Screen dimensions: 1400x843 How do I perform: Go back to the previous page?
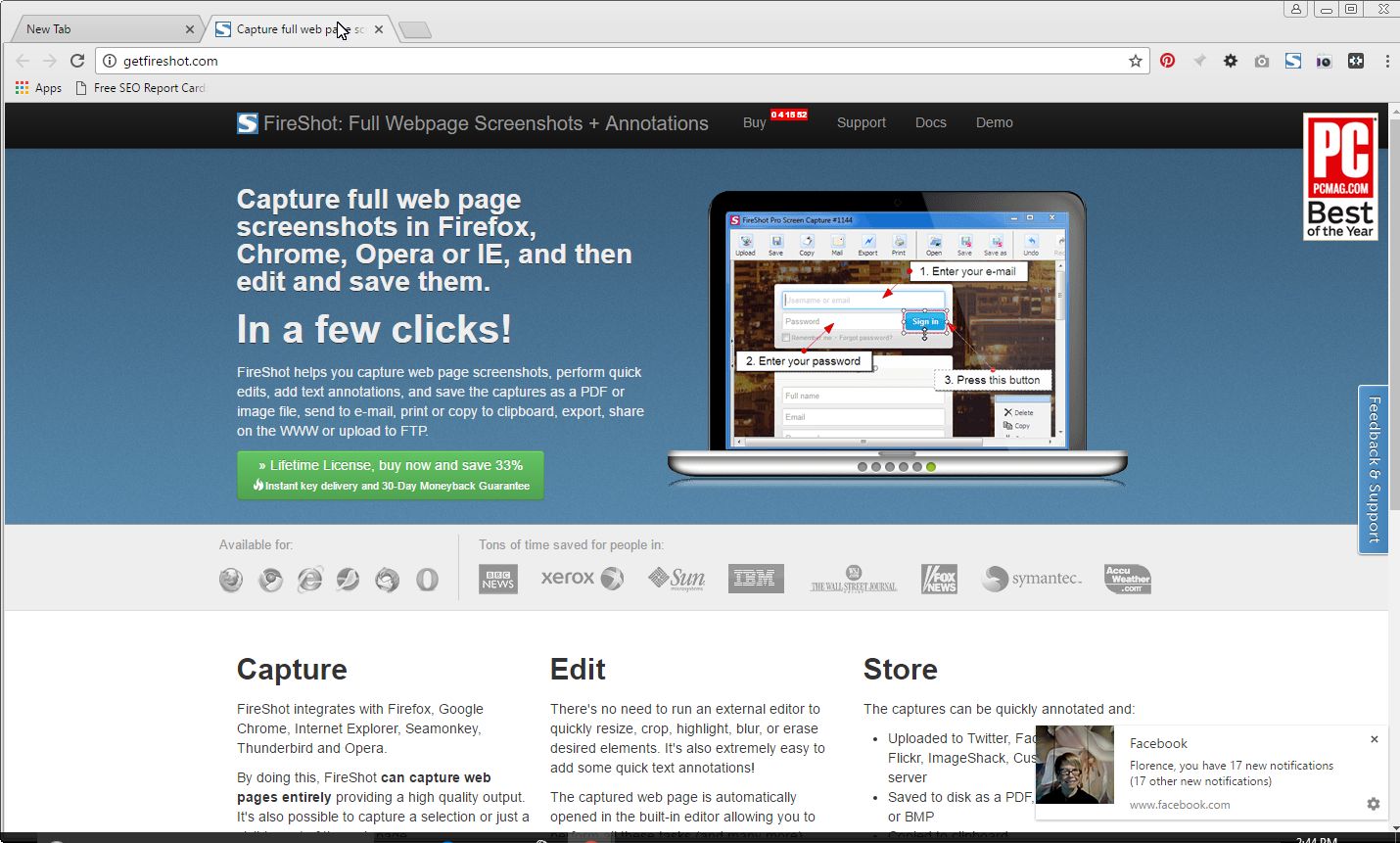tap(23, 61)
